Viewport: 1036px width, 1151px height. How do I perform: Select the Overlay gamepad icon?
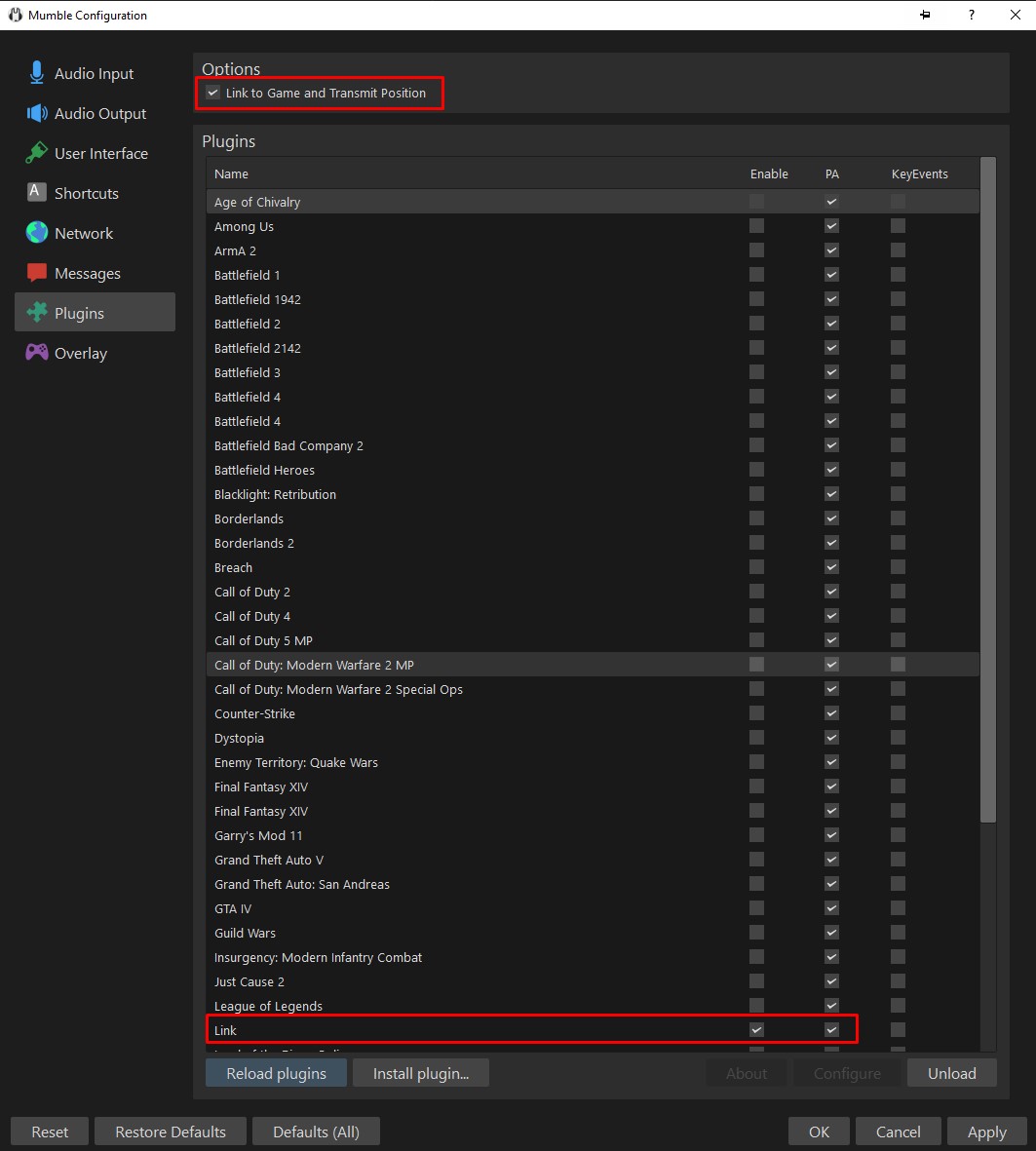(37, 353)
